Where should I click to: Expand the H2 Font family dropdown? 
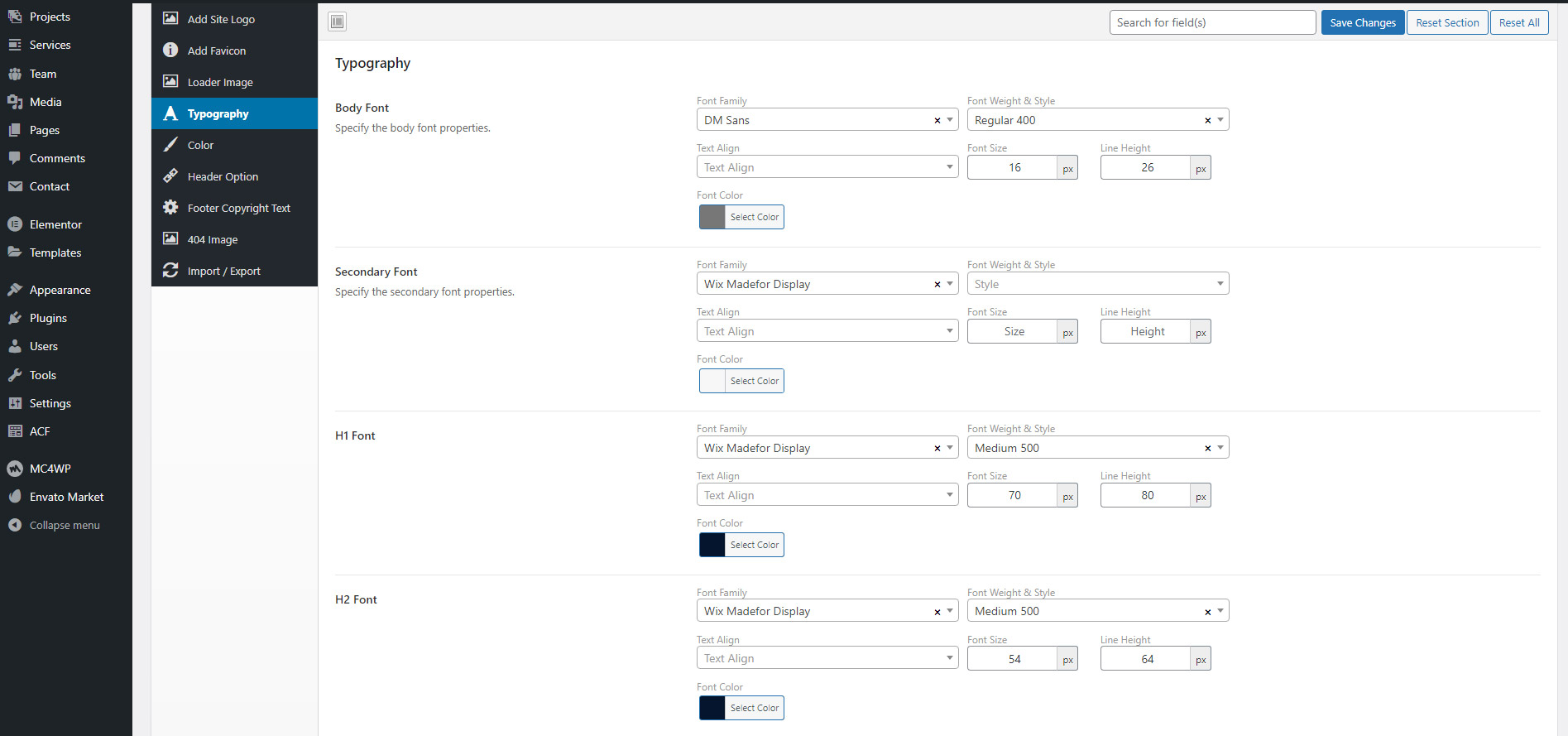point(949,611)
